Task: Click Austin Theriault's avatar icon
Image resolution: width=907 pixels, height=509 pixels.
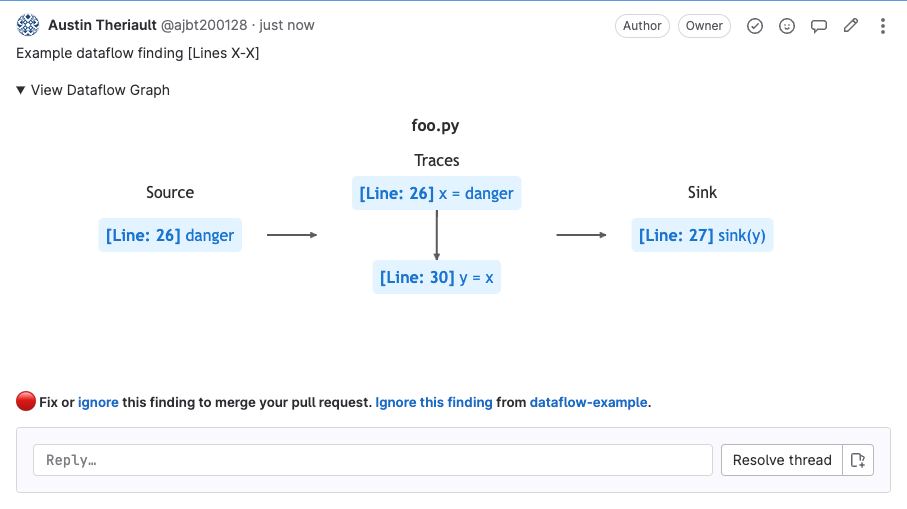Action: tap(28, 26)
